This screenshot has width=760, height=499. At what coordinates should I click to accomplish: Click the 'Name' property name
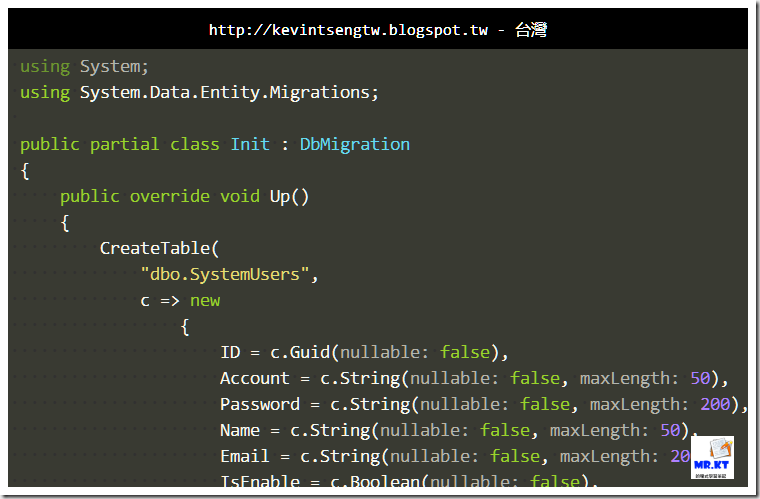(240, 430)
